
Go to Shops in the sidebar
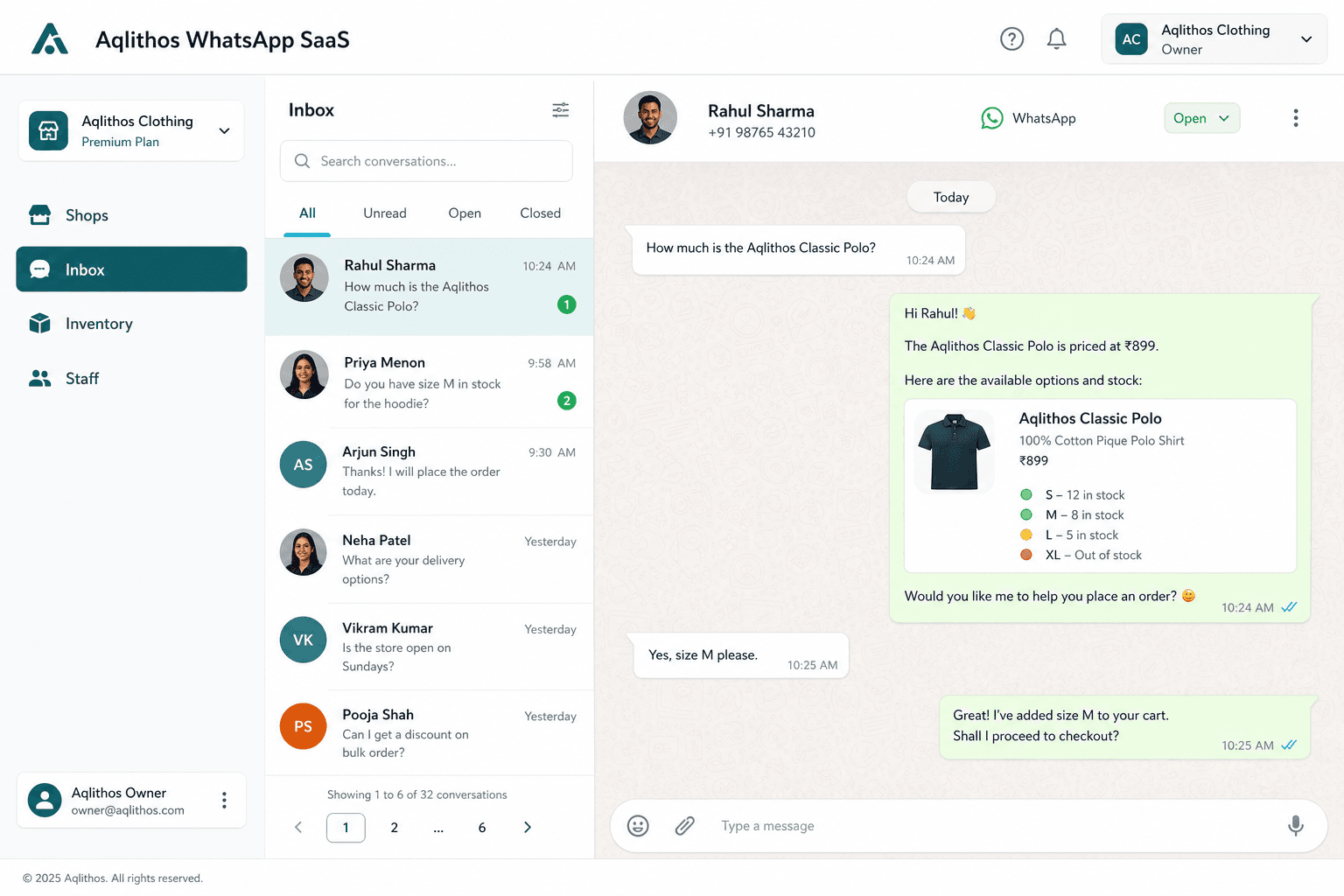pyautogui.click(x=131, y=215)
